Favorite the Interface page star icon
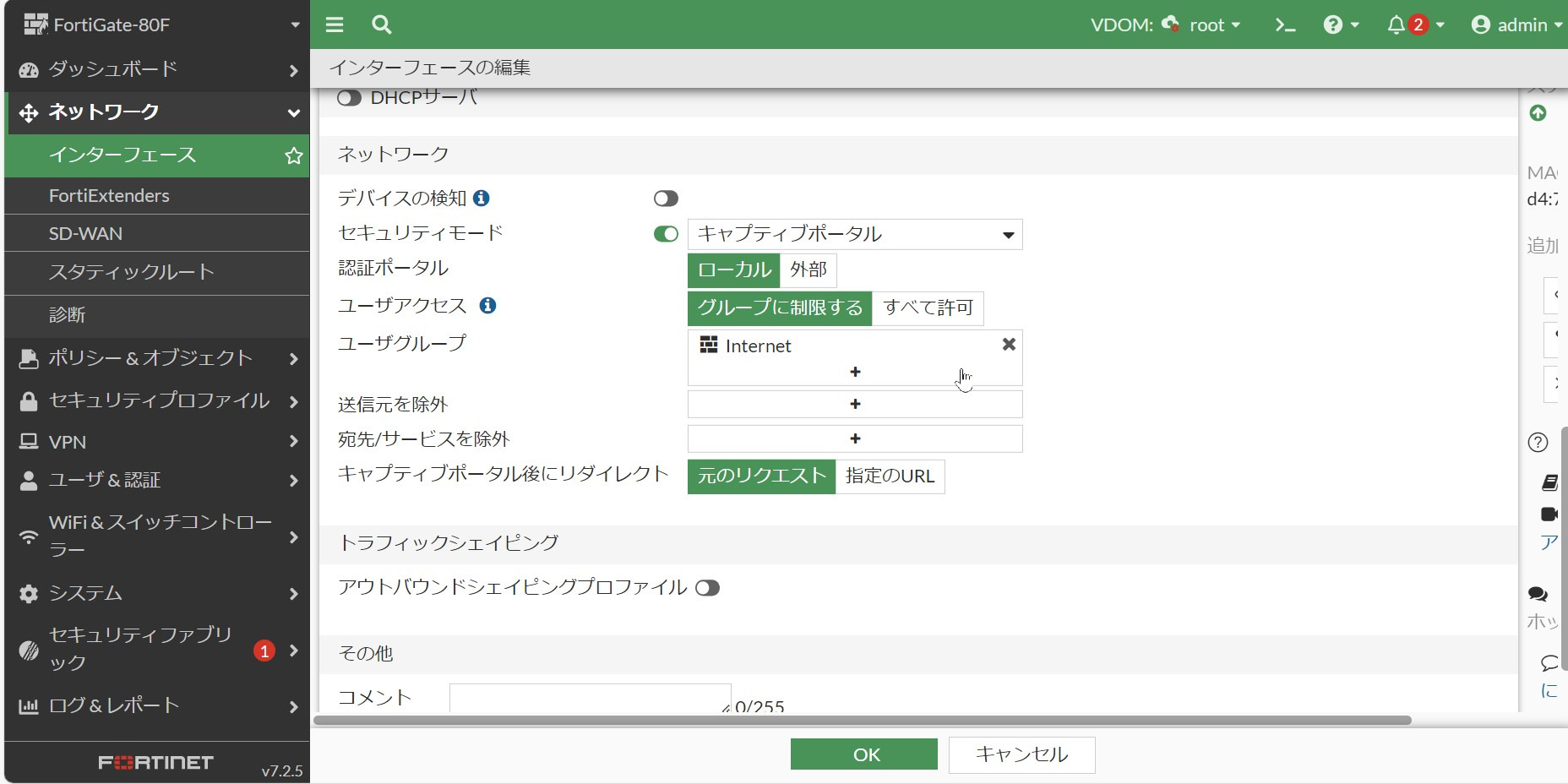Image resolution: width=1568 pixels, height=784 pixels. (x=293, y=155)
